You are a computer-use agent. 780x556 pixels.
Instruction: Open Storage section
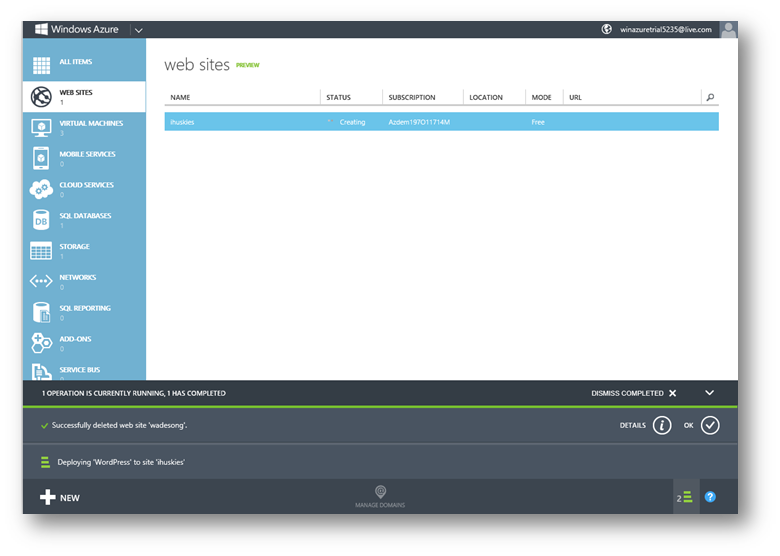pyautogui.click(x=84, y=251)
